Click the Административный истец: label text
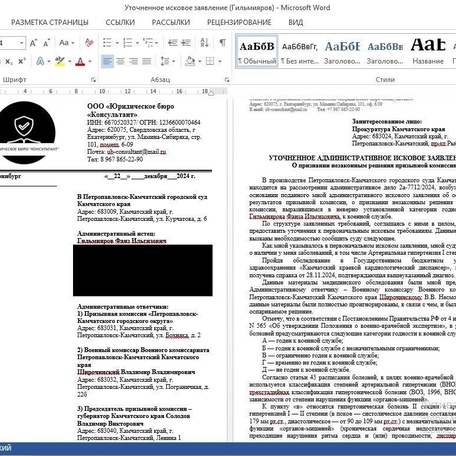The image size is (456, 456). pyautogui.click(x=116, y=233)
